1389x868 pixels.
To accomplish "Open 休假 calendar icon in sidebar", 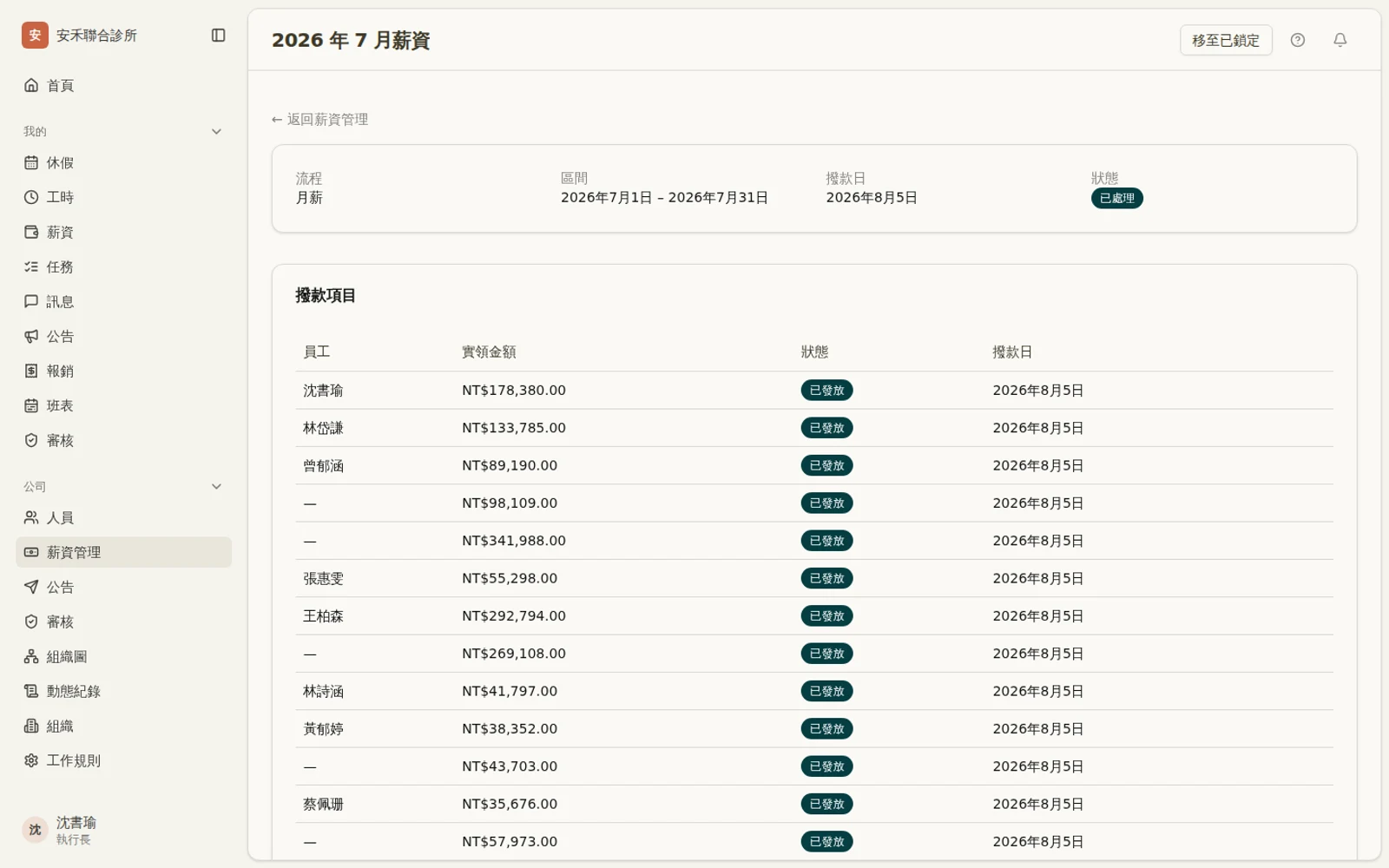I will point(31,162).
